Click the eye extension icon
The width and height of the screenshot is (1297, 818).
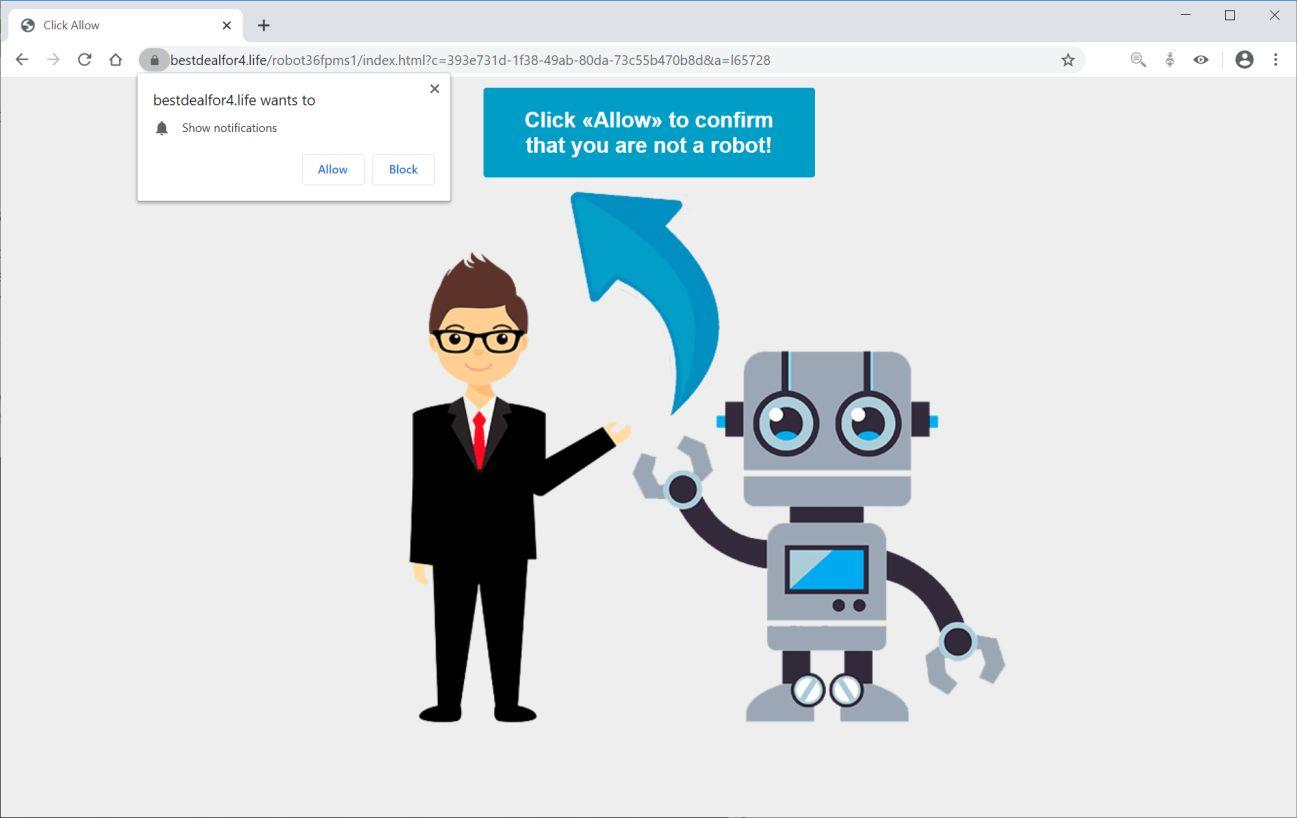tap(1201, 60)
